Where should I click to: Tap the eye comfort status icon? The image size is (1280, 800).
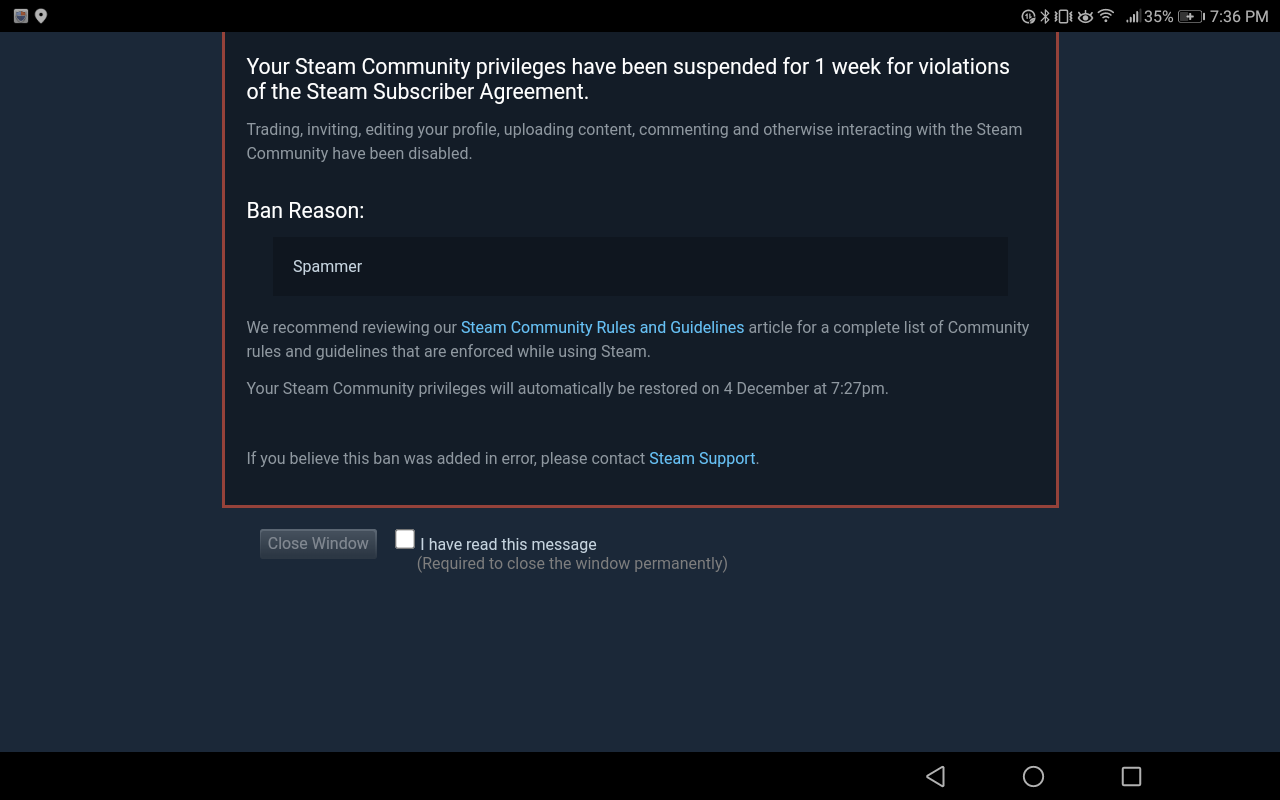point(1085,16)
